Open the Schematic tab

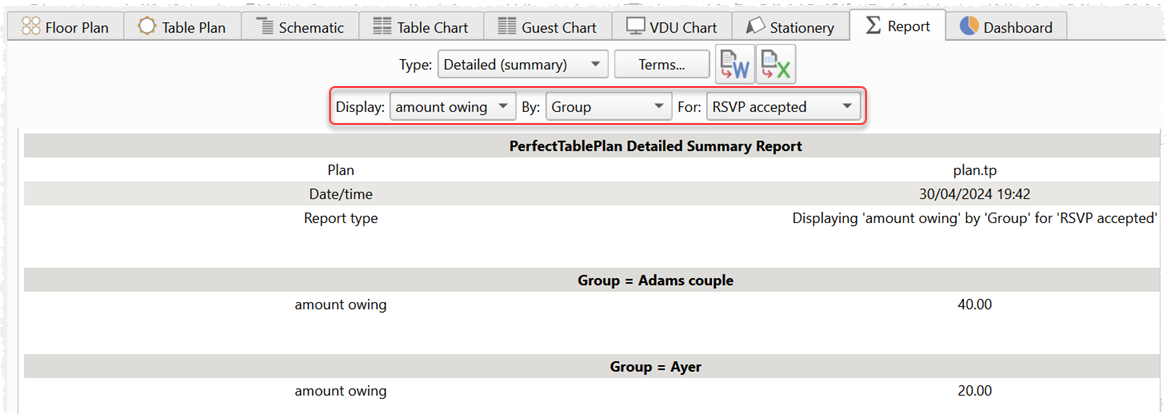[301, 28]
